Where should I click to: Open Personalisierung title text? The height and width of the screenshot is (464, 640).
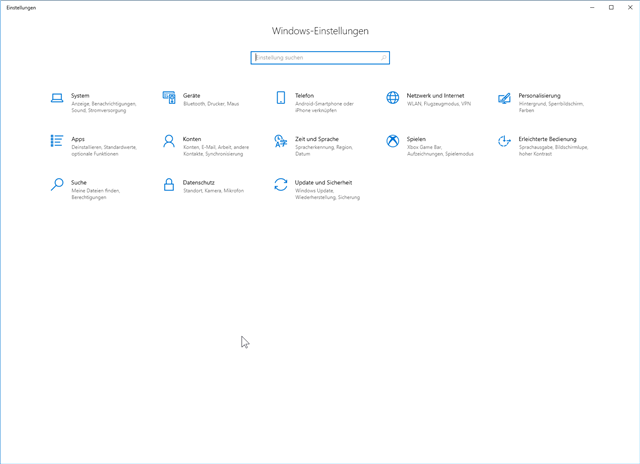coord(540,95)
